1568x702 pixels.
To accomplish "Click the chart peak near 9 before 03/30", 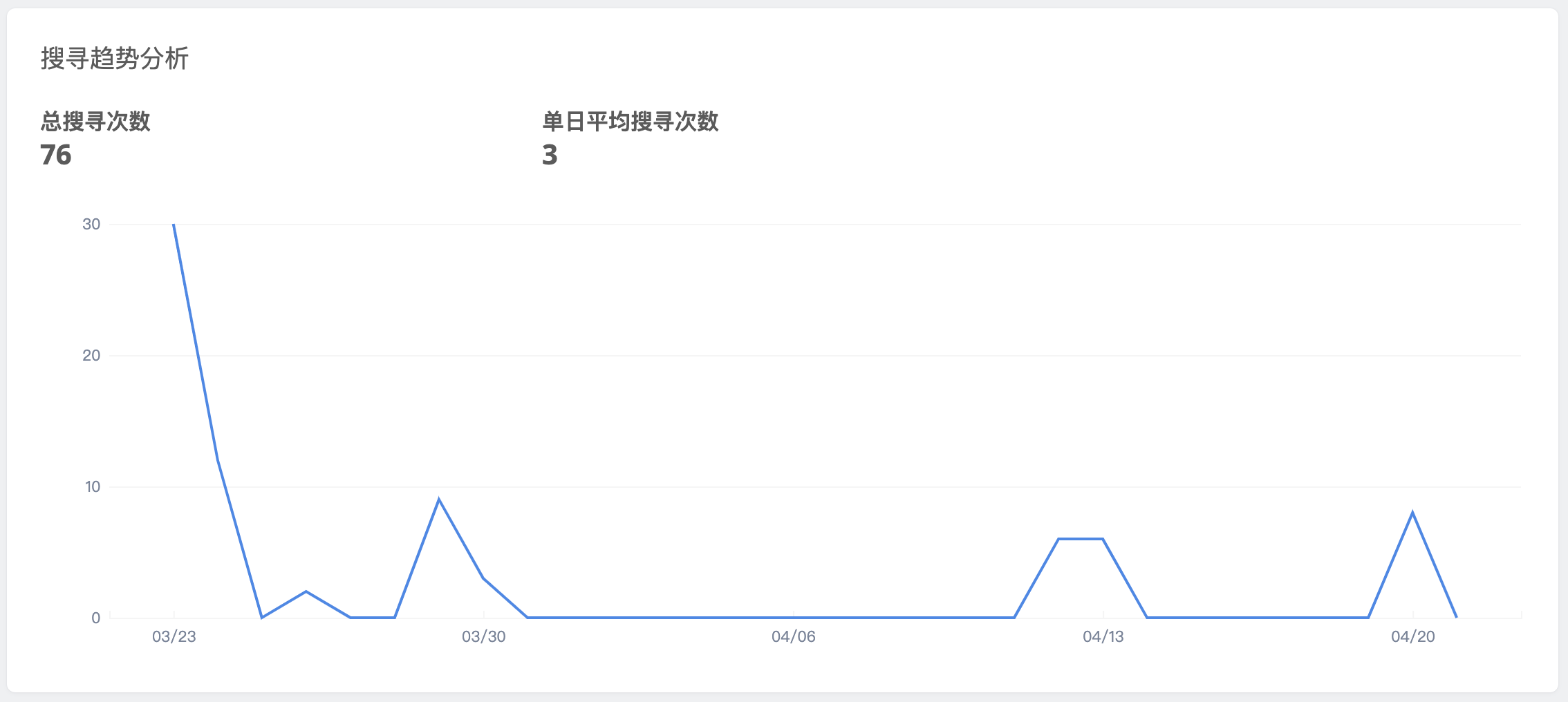I will pos(439,500).
